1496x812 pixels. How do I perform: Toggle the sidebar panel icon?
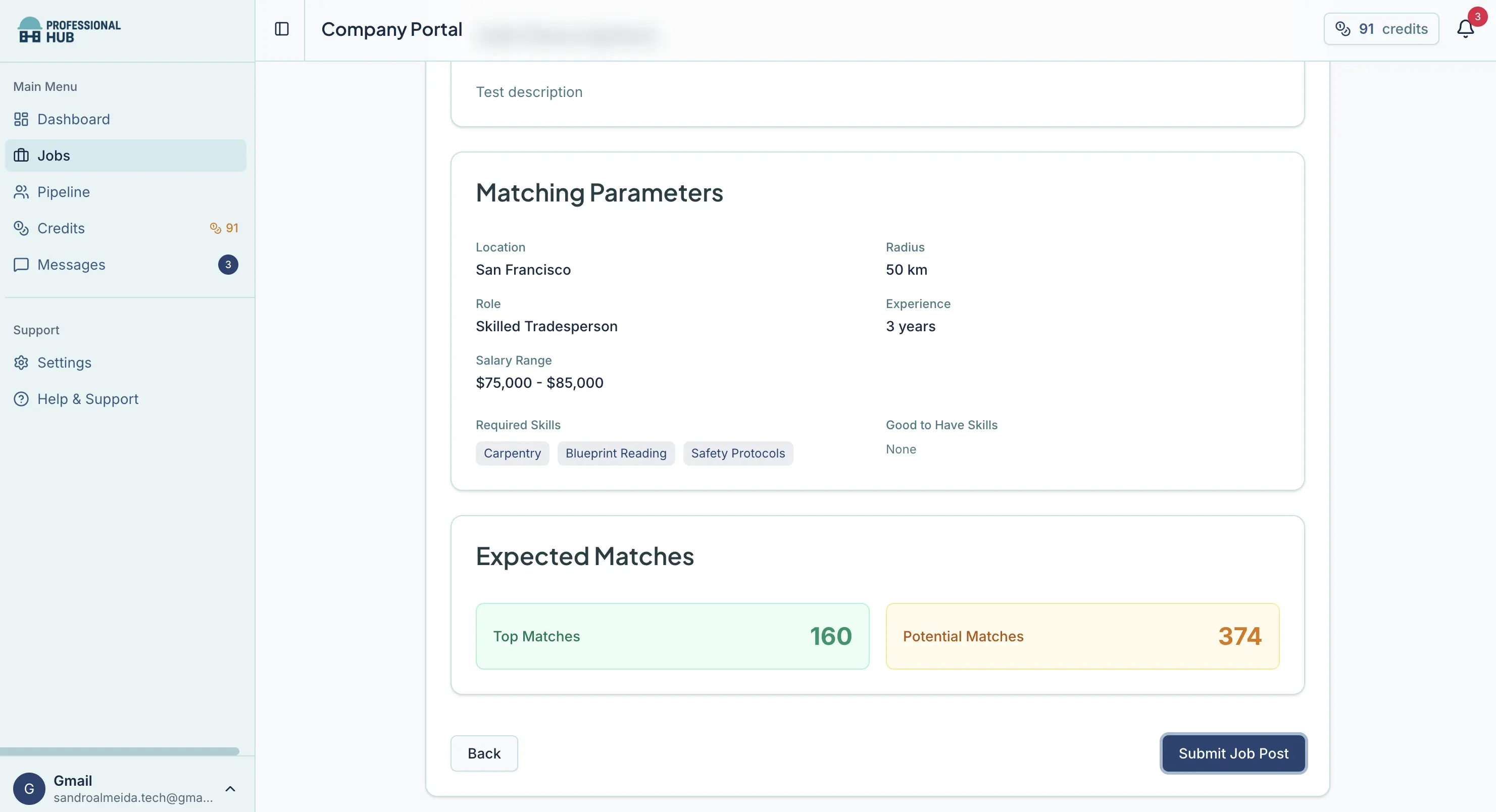coord(282,29)
